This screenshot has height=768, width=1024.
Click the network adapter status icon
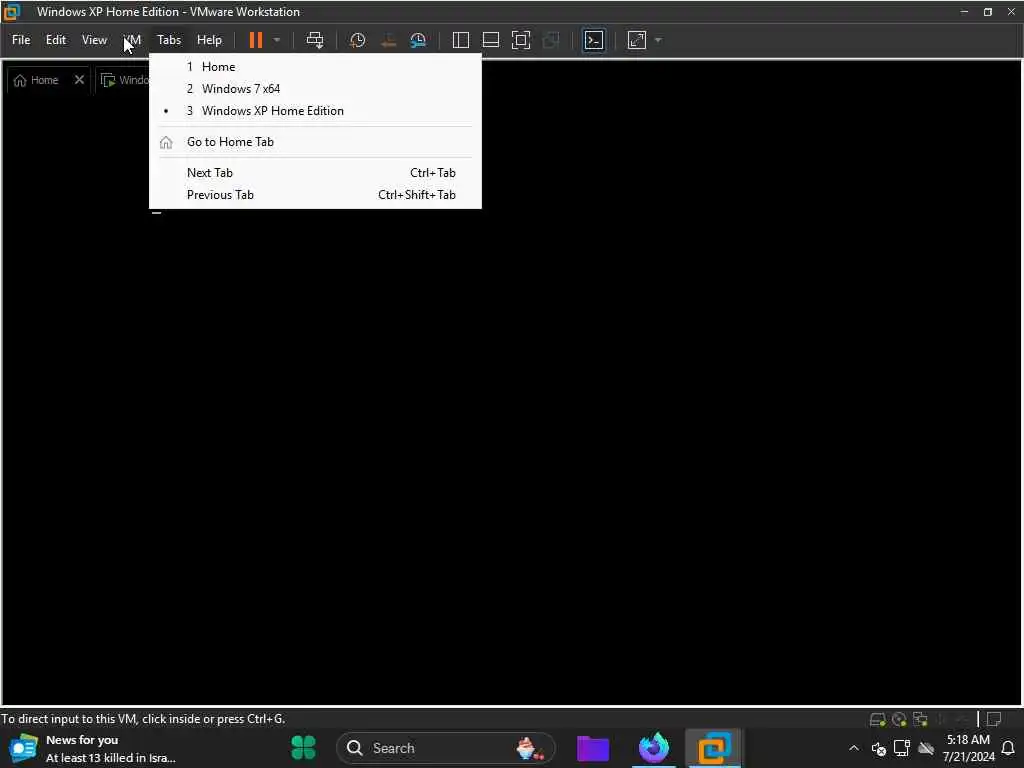point(920,720)
